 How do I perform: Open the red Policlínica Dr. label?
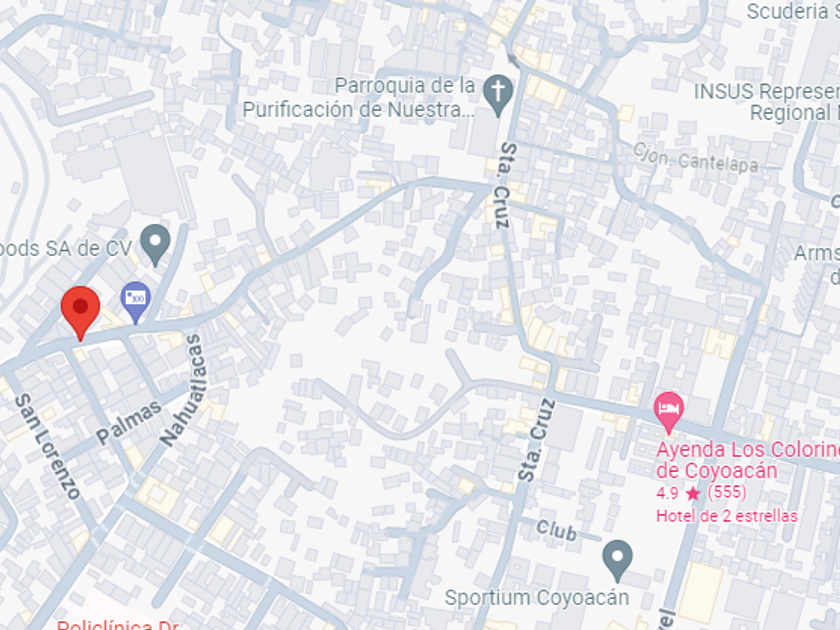click(x=118, y=625)
